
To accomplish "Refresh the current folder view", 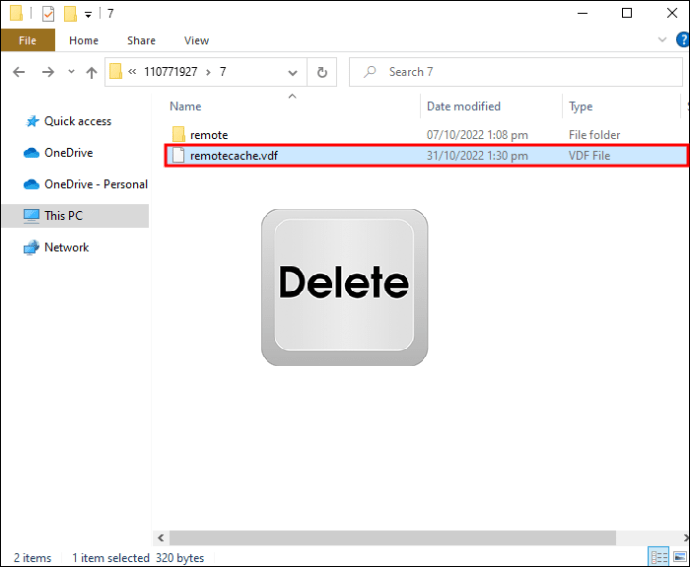I will (322, 72).
